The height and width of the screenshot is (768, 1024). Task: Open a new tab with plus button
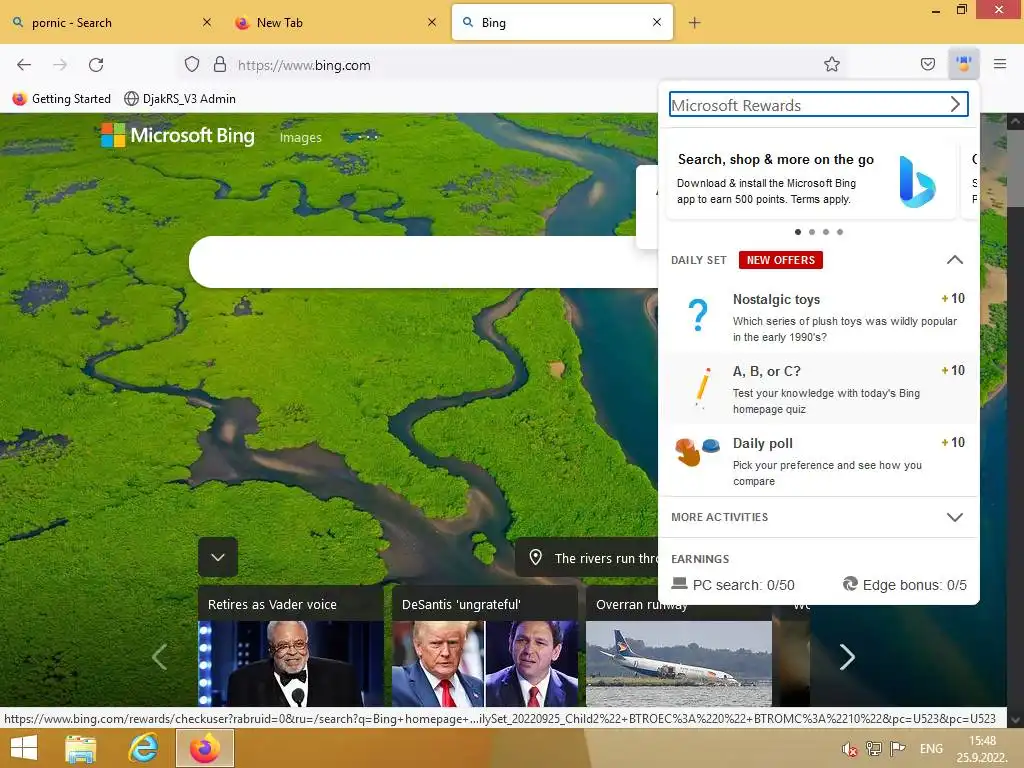[694, 23]
